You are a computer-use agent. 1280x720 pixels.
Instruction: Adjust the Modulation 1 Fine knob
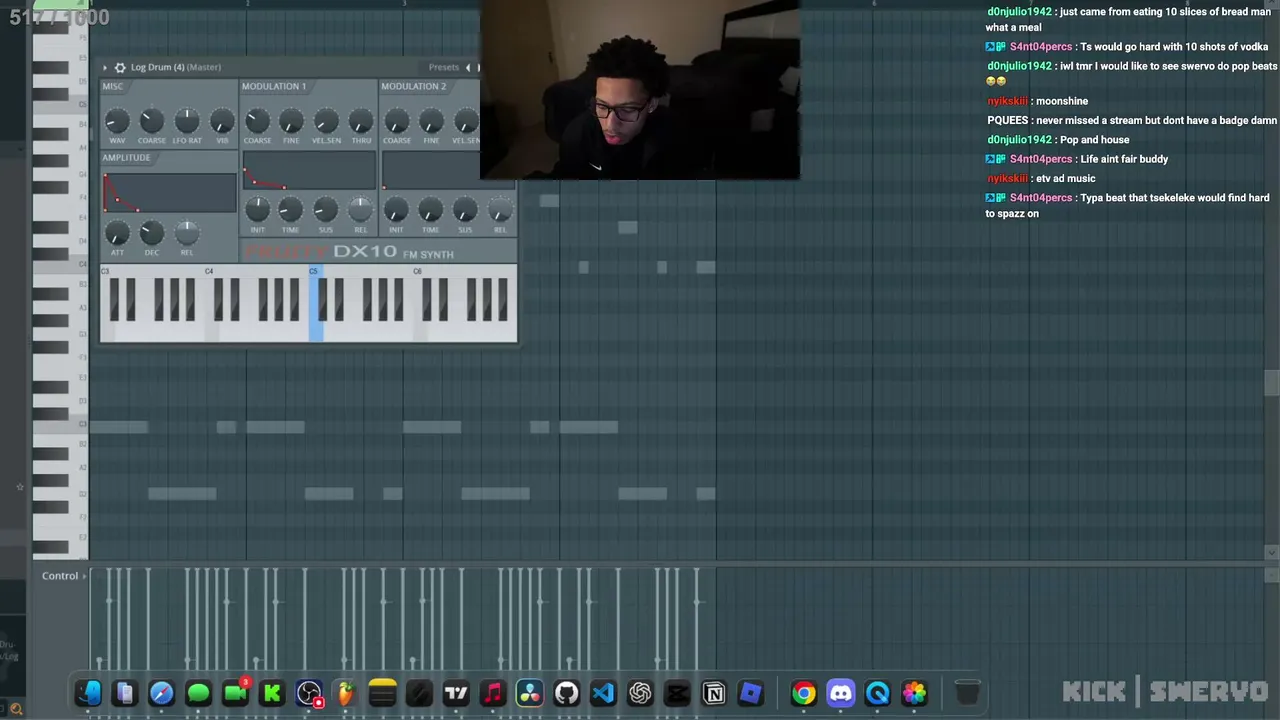(x=291, y=121)
